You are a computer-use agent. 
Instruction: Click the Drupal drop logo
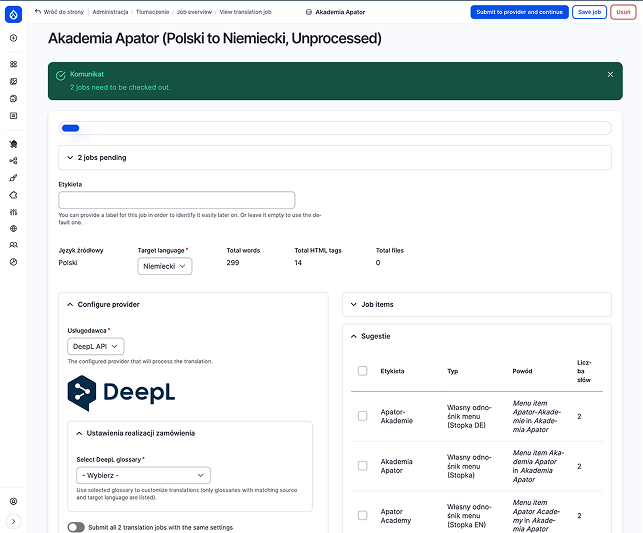(14, 15)
